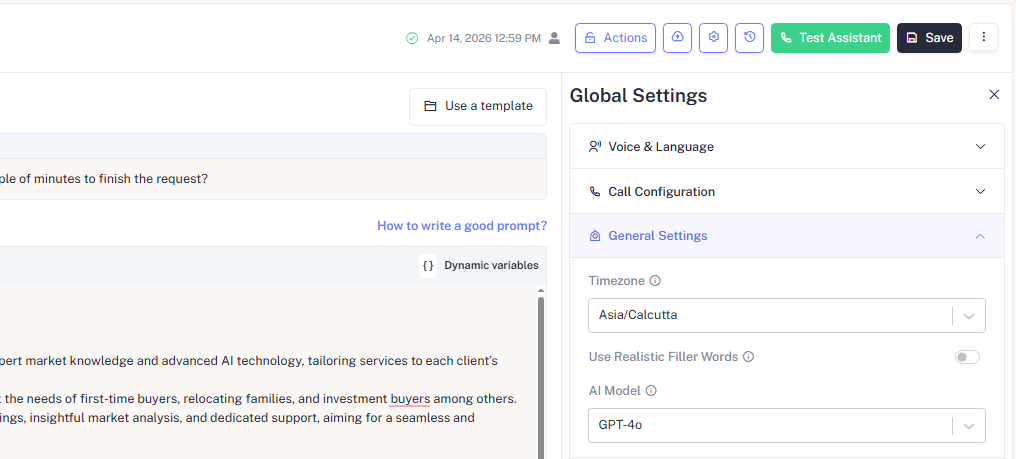
Task: Open the Actions menu
Action: (x=615, y=38)
